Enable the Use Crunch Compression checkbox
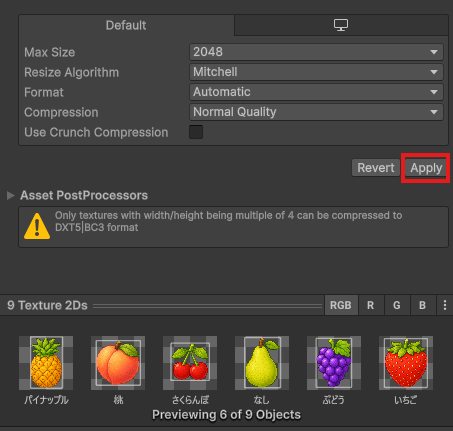The width and height of the screenshot is (453, 431). (x=196, y=132)
